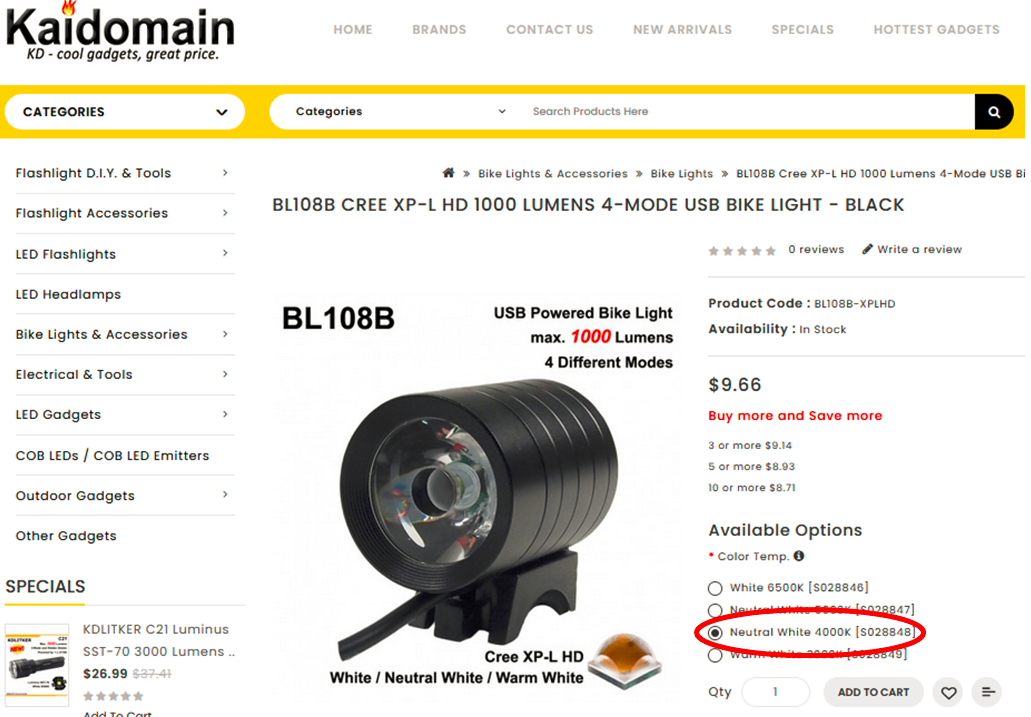Click the Kaidomain logo
Screen dimensions: 1031x717
120,33
